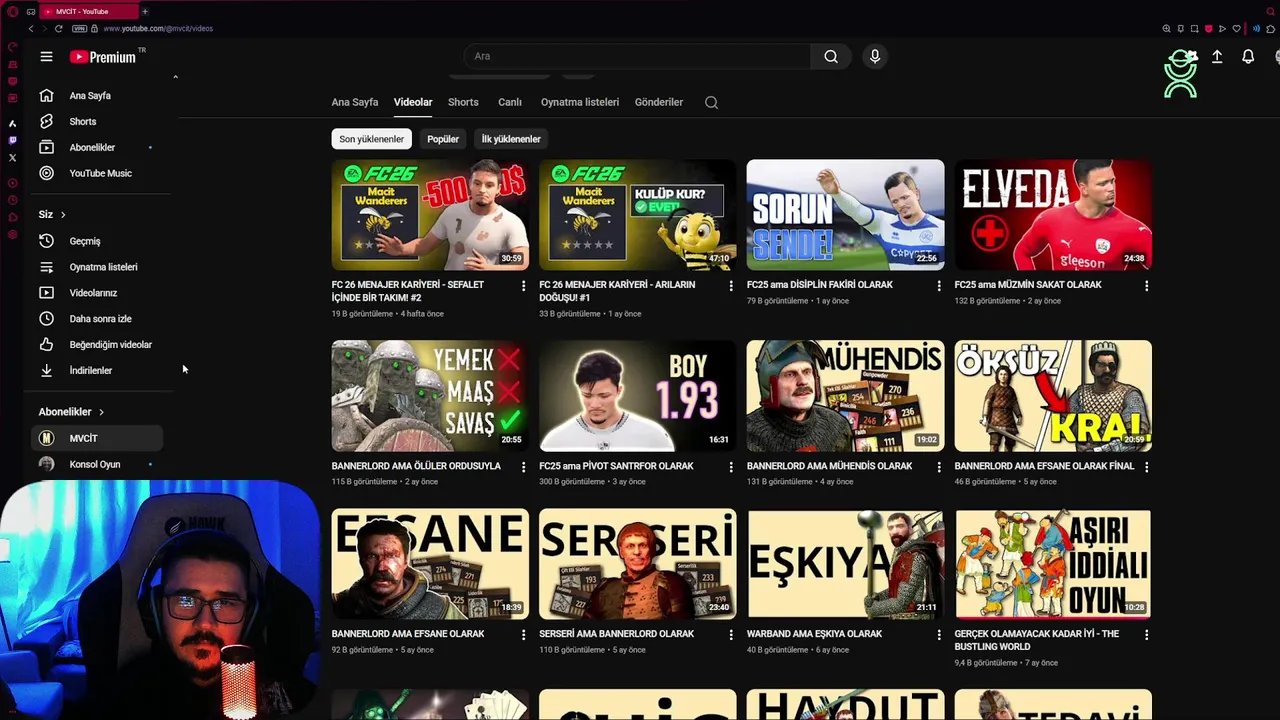Open options for EFSANE OLARAK FİNAL video

point(1146,467)
